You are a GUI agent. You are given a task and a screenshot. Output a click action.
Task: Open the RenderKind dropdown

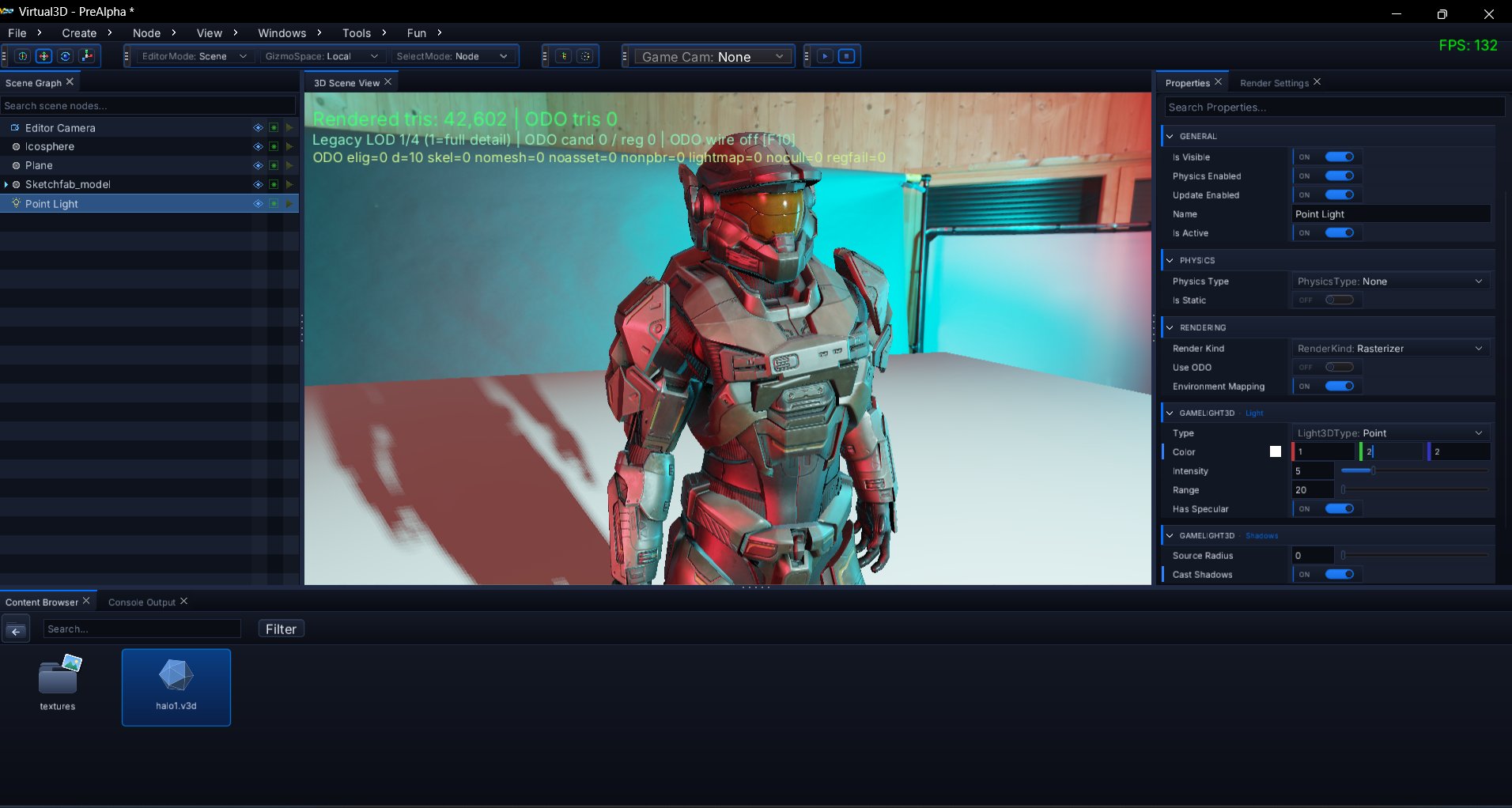[1390, 348]
